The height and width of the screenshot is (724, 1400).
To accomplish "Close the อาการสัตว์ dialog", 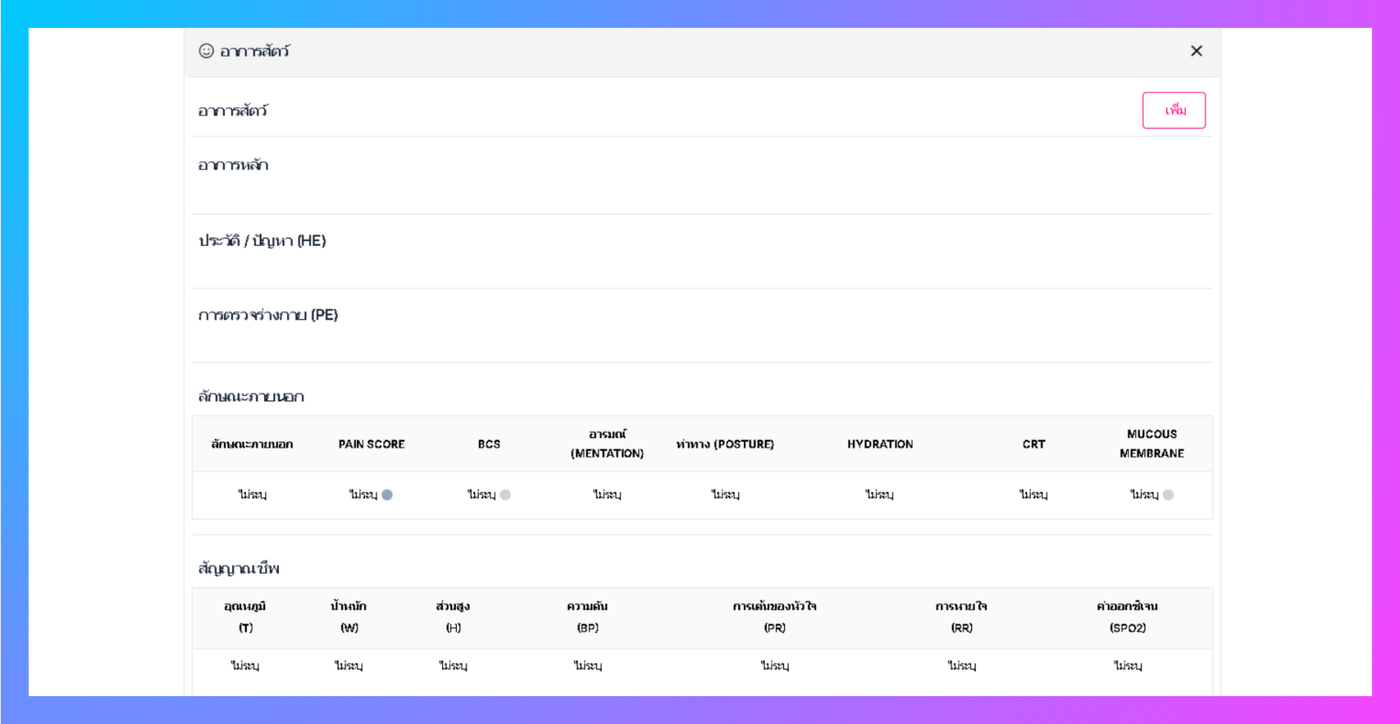I will (x=1196, y=51).
